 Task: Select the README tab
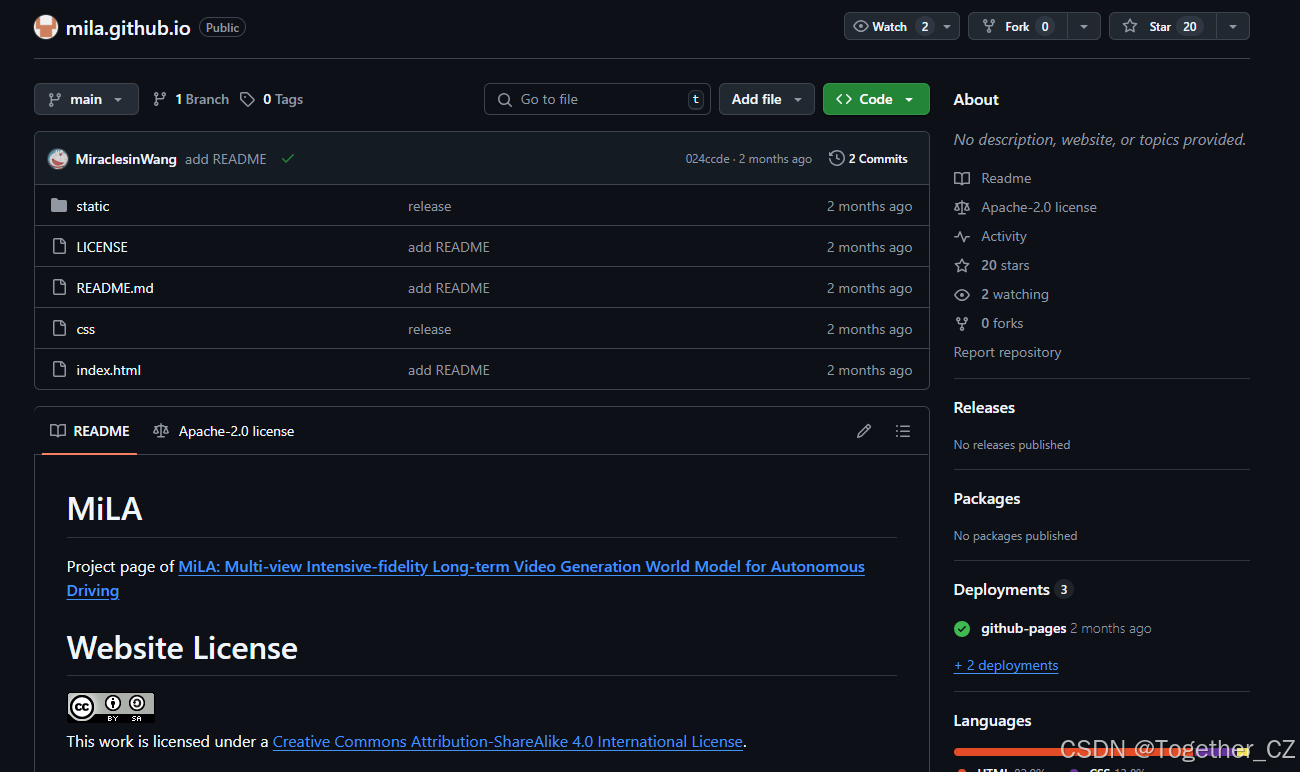point(88,430)
